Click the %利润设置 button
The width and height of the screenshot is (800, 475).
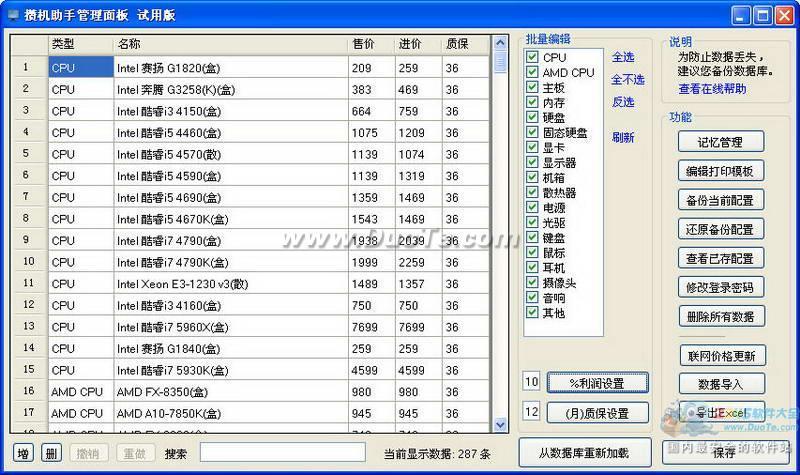coord(598,383)
